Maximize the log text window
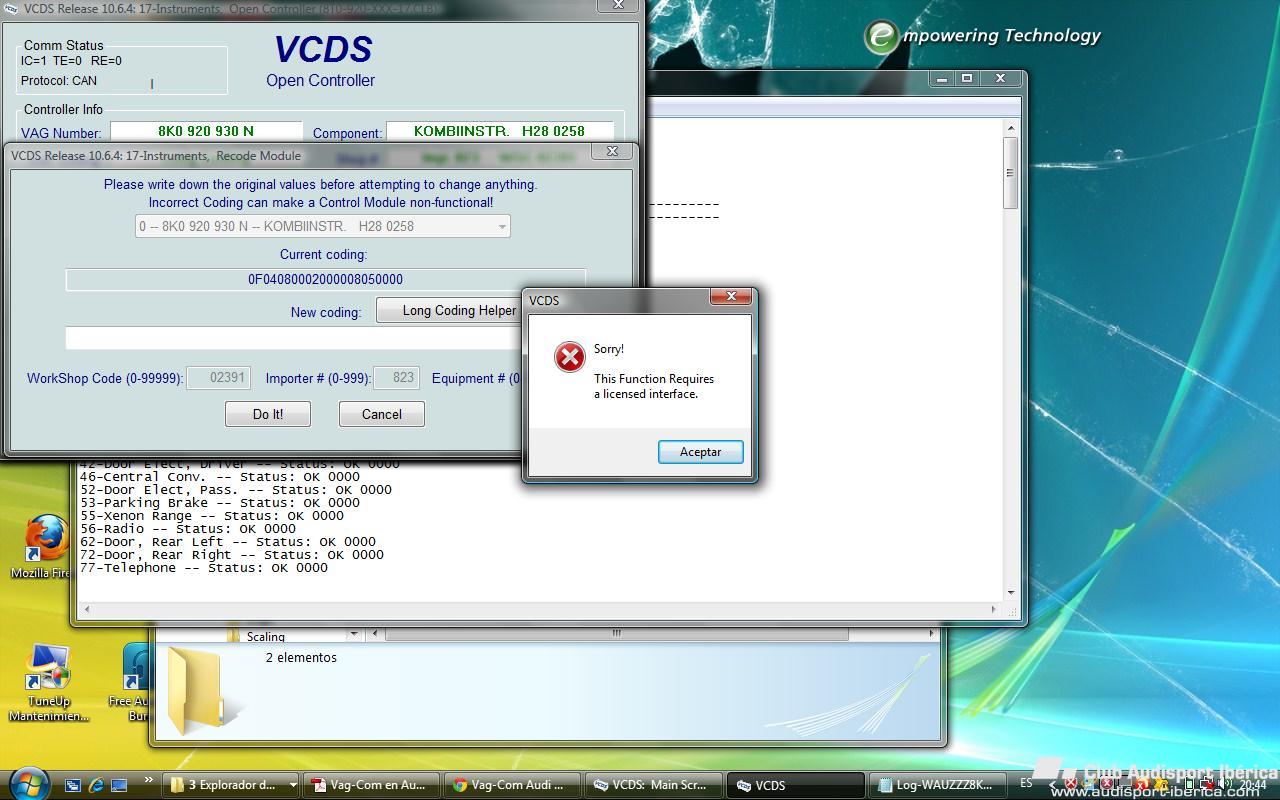The image size is (1280, 800). point(967,78)
